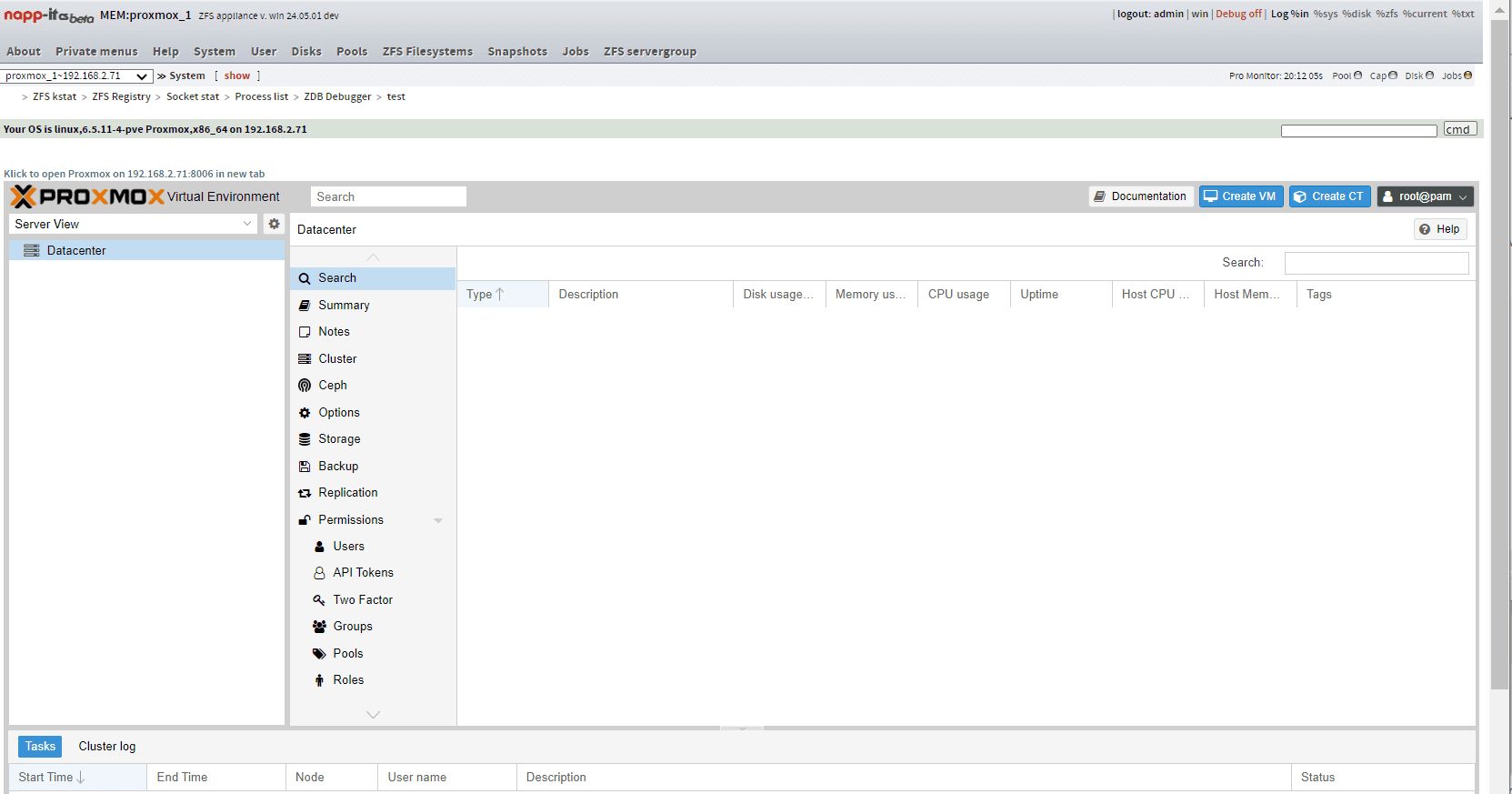
Task: Select the Search item in Datacenter menu
Action: pos(373,278)
